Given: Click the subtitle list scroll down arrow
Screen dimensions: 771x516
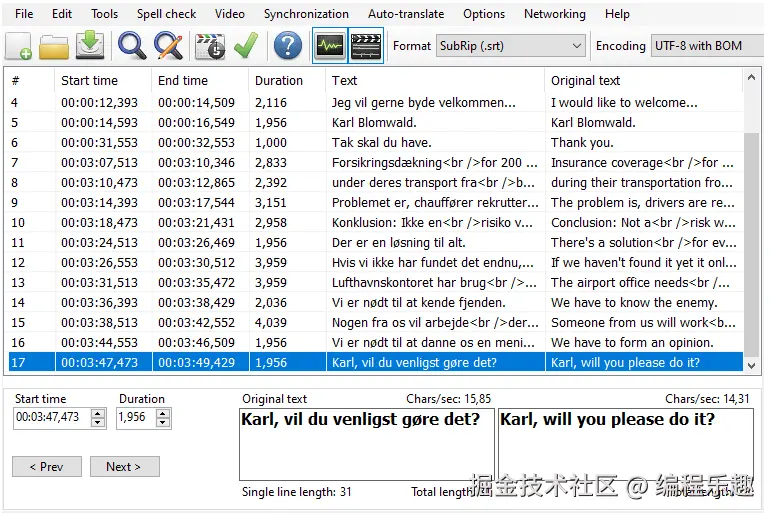Looking at the screenshot, I should click(751, 365).
